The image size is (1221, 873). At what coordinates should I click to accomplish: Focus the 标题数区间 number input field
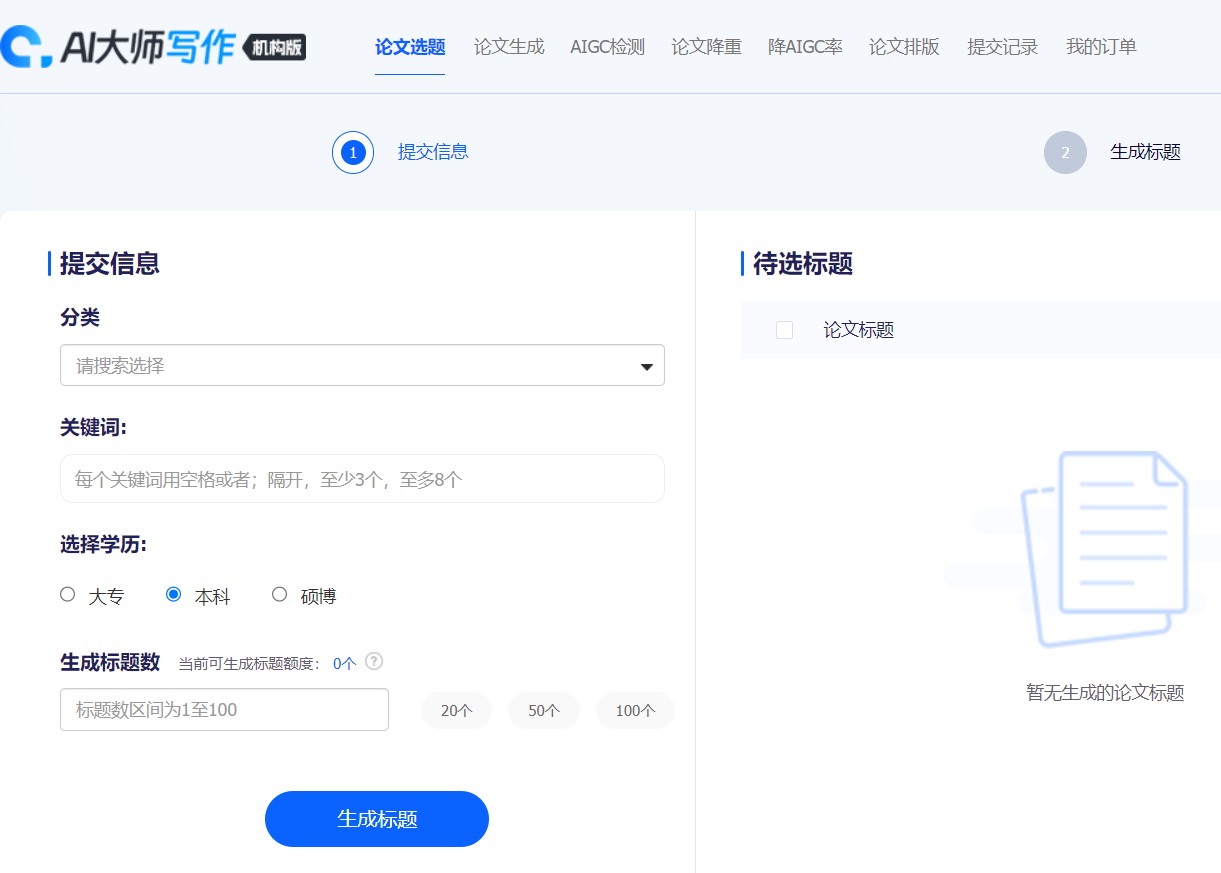click(224, 710)
